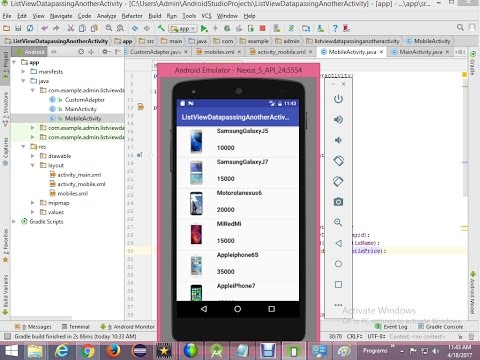Open the Messages tool window
Screen dimensions: 480x360
[x=33, y=327]
